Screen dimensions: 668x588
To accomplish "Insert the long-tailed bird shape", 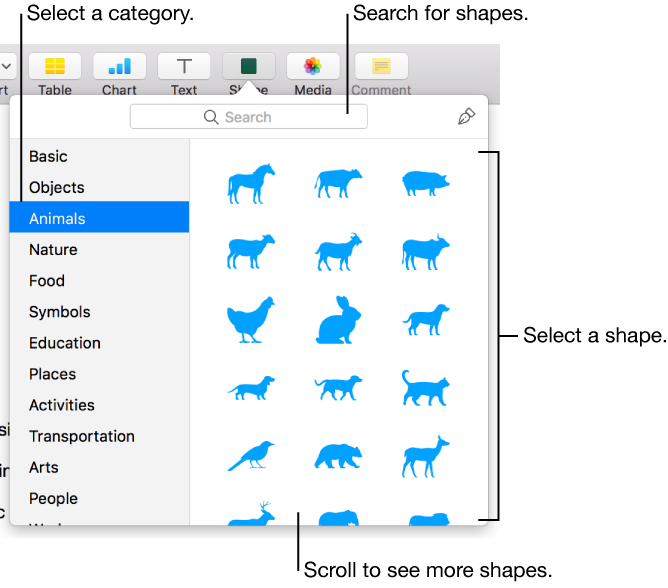I will click(251, 455).
